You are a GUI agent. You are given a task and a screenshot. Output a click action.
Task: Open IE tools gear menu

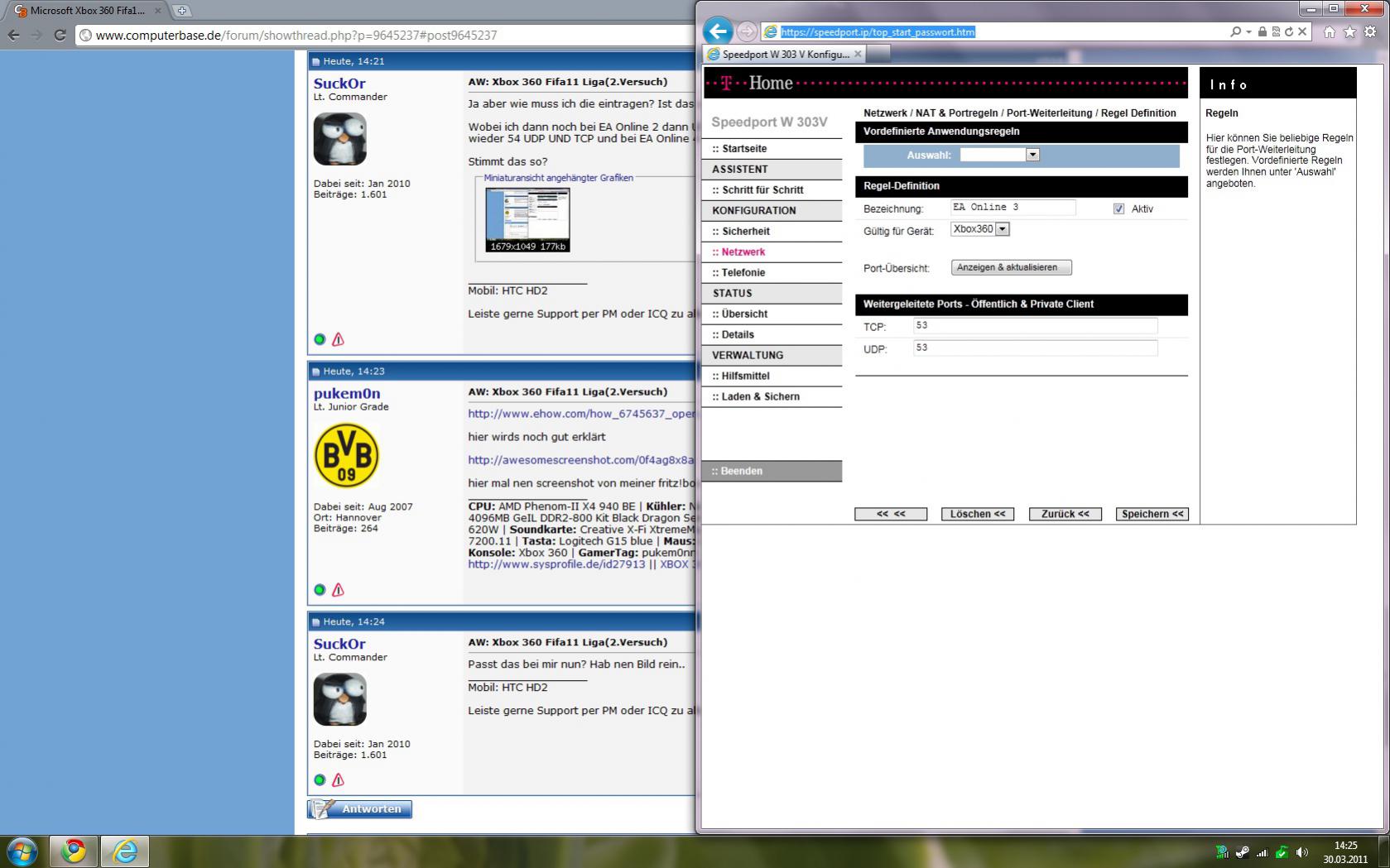(1370, 31)
